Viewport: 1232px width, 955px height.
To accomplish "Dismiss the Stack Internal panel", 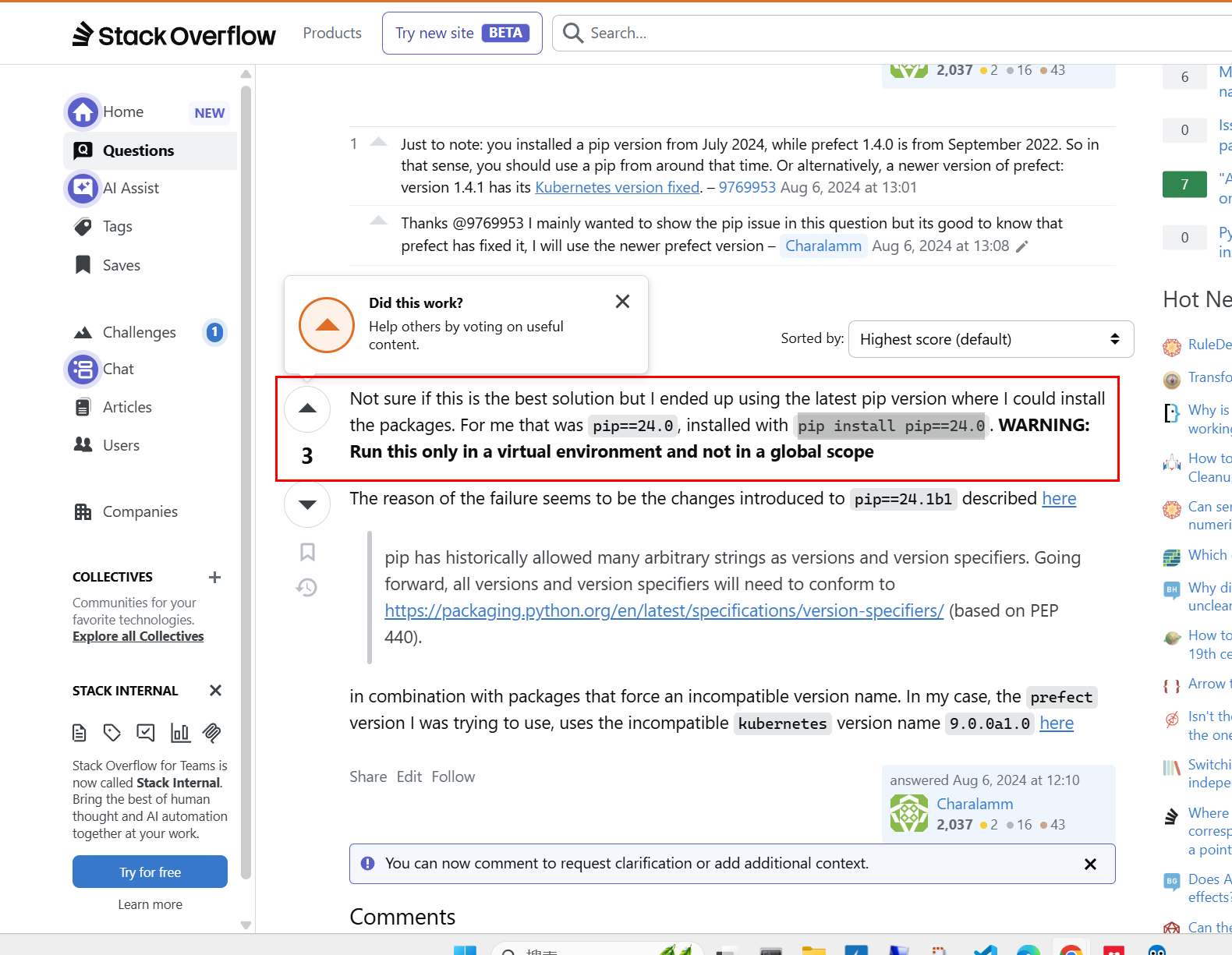I will pyautogui.click(x=216, y=690).
